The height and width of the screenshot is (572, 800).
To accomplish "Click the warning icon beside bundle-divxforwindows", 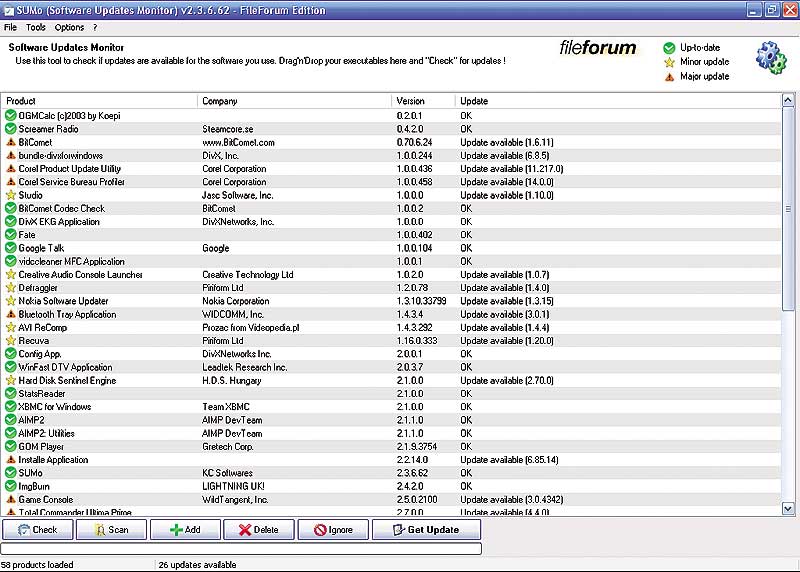I will (x=11, y=155).
